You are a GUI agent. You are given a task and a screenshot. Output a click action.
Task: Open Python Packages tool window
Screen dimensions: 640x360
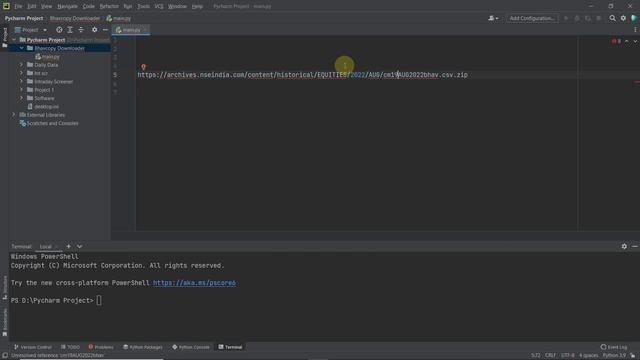coord(143,347)
